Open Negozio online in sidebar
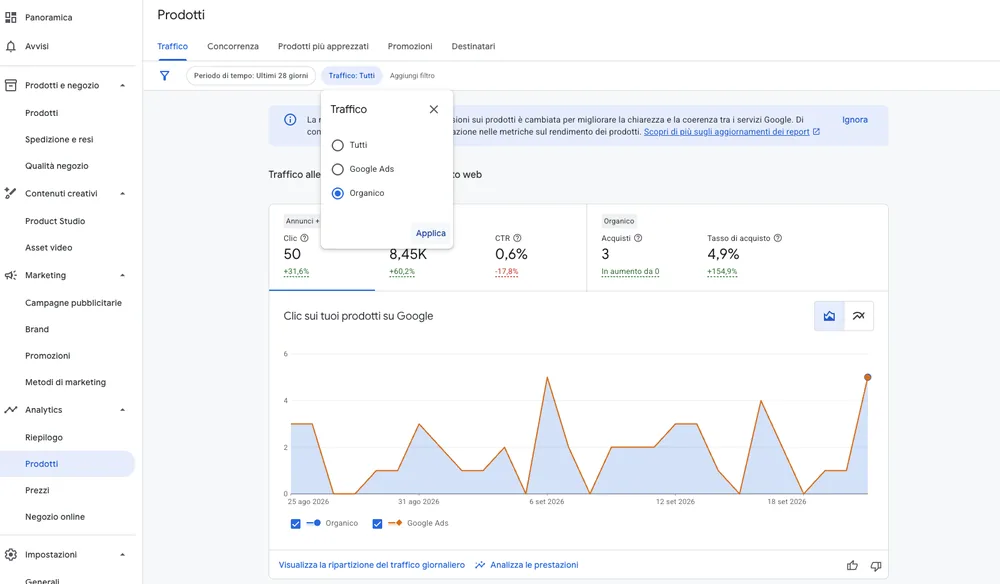Screen dimensions: 1000x584 [x=55, y=516]
